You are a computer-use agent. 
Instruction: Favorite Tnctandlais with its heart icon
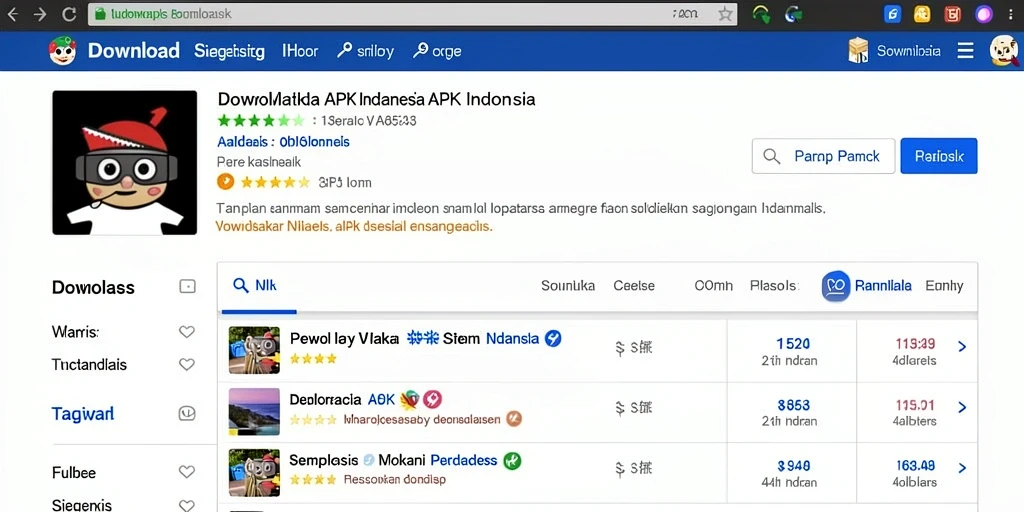(x=187, y=364)
